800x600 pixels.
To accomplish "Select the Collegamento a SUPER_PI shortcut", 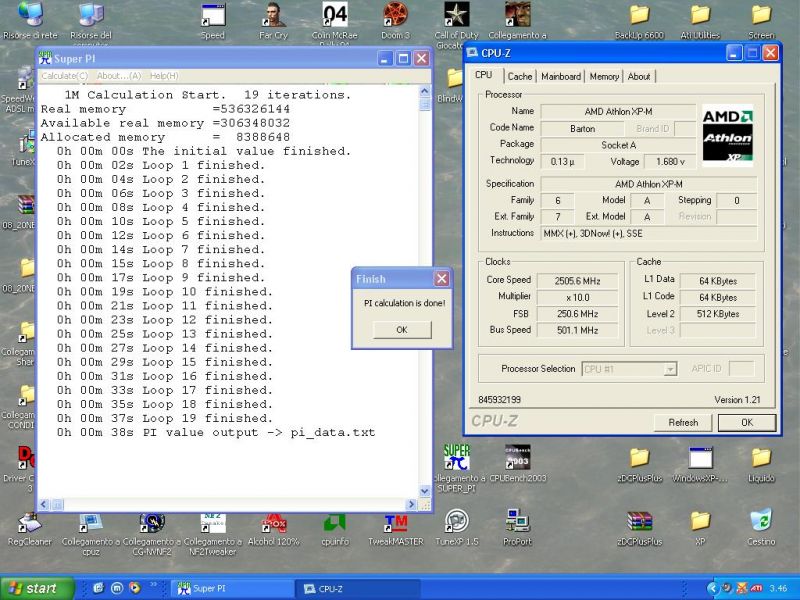I will tap(457, 468).
